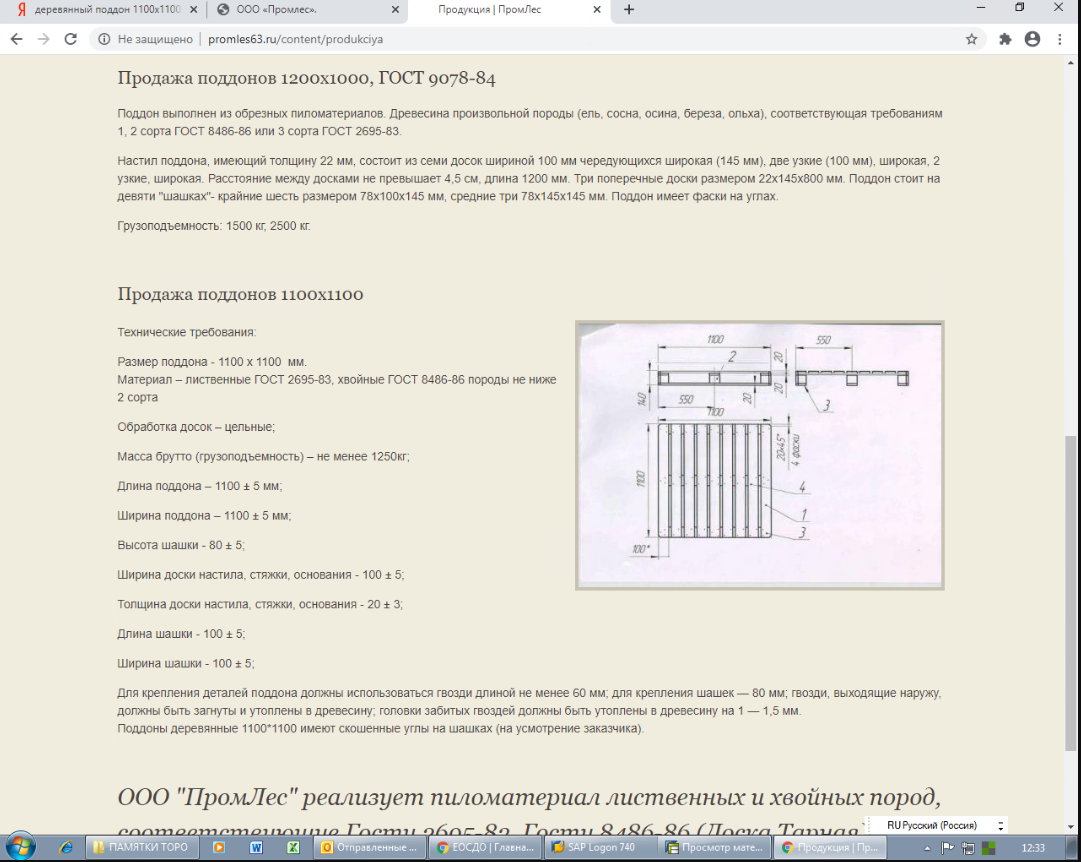Switch to 'ЕОСДО | Главна...' Chrome taskbar window
The image size is (1081, 862).
pyautogui.click(x=485, y=848)
